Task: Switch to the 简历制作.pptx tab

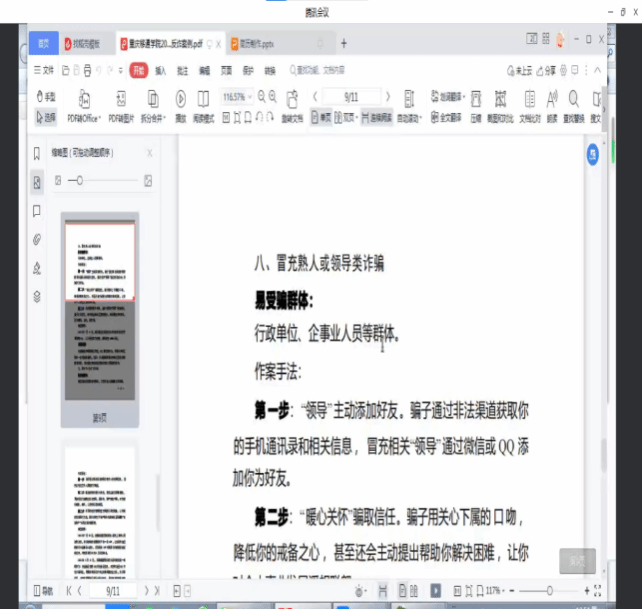Action: (265, 43)
